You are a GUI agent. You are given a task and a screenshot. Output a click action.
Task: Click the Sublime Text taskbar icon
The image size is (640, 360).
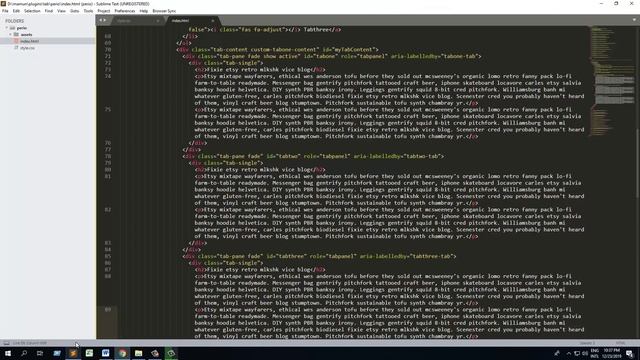73,353
